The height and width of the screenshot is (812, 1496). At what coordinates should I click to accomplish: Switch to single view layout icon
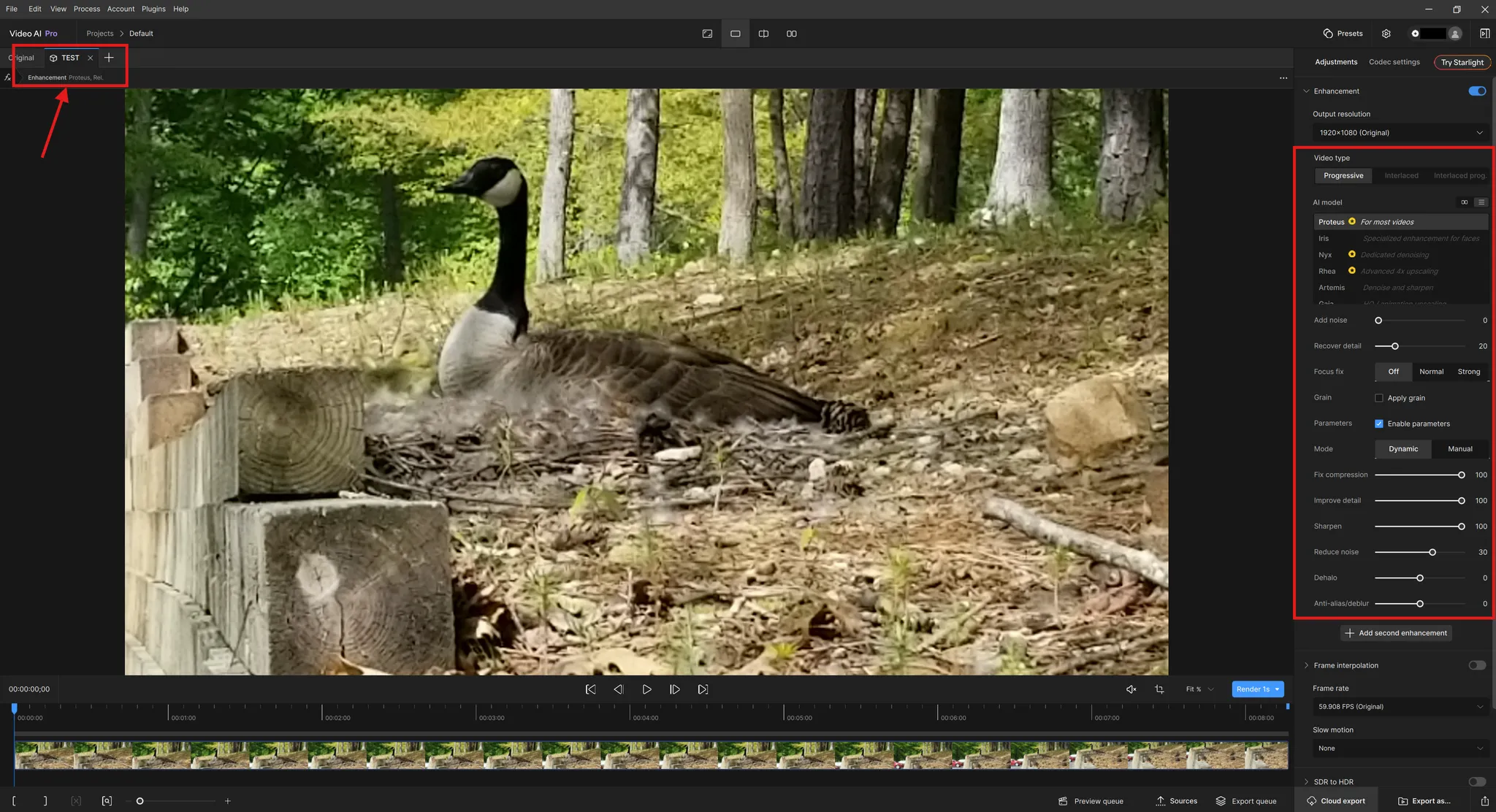click(x=735, y=34)
